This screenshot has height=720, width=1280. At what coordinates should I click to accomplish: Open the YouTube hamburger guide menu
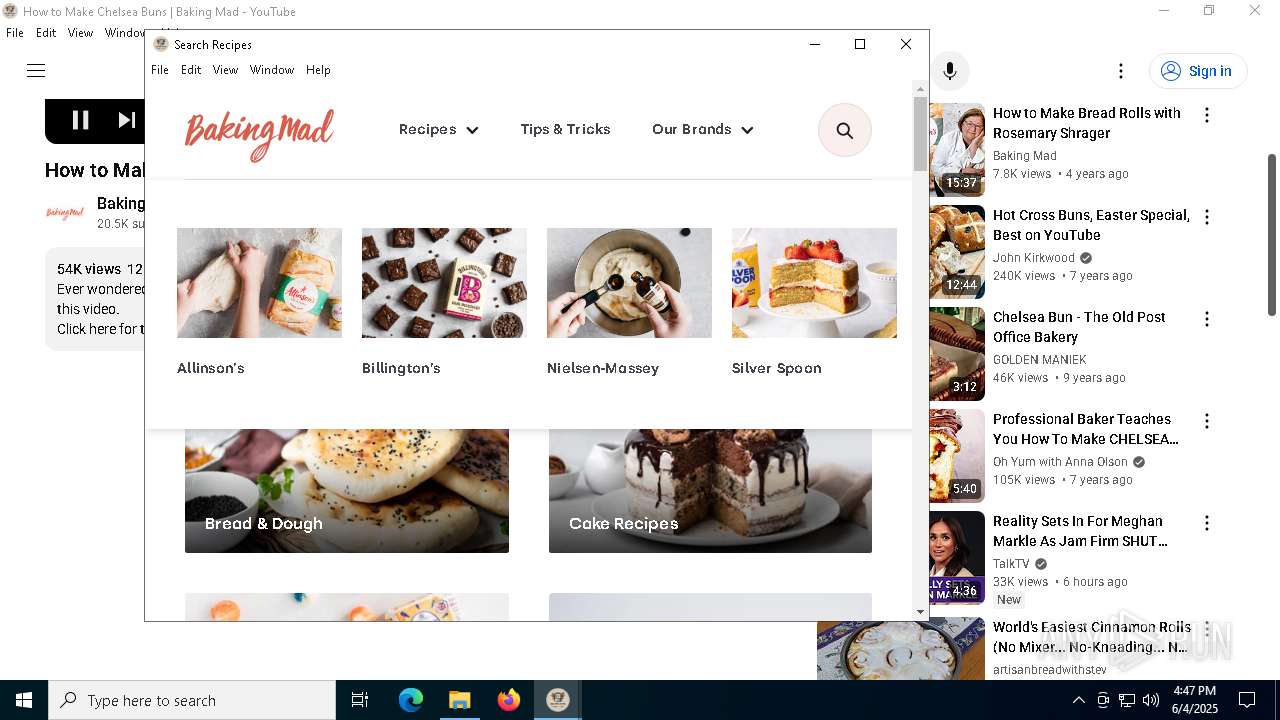tap(36, 71)
